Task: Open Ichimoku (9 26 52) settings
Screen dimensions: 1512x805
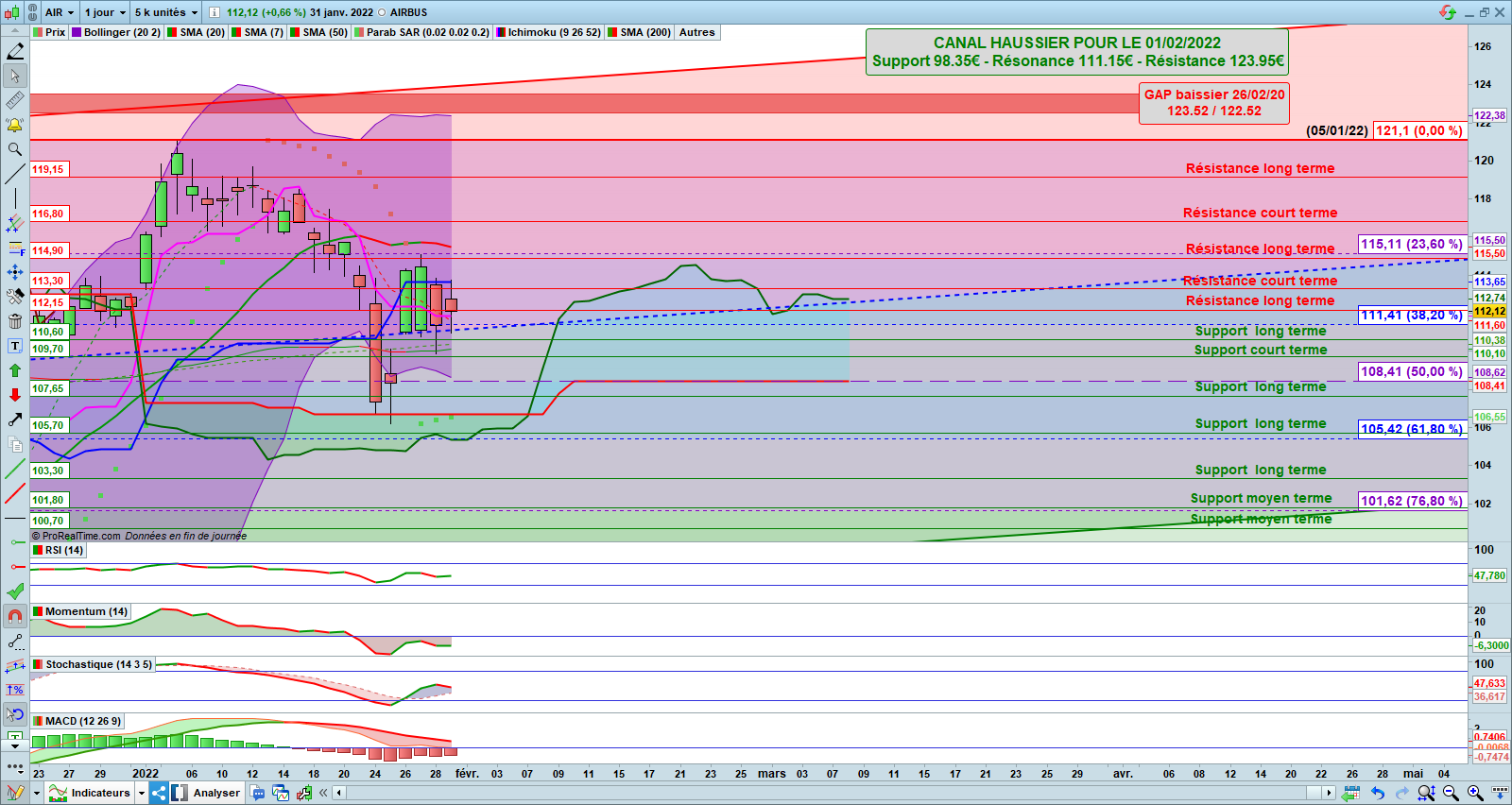Action: tap(549, 32)
